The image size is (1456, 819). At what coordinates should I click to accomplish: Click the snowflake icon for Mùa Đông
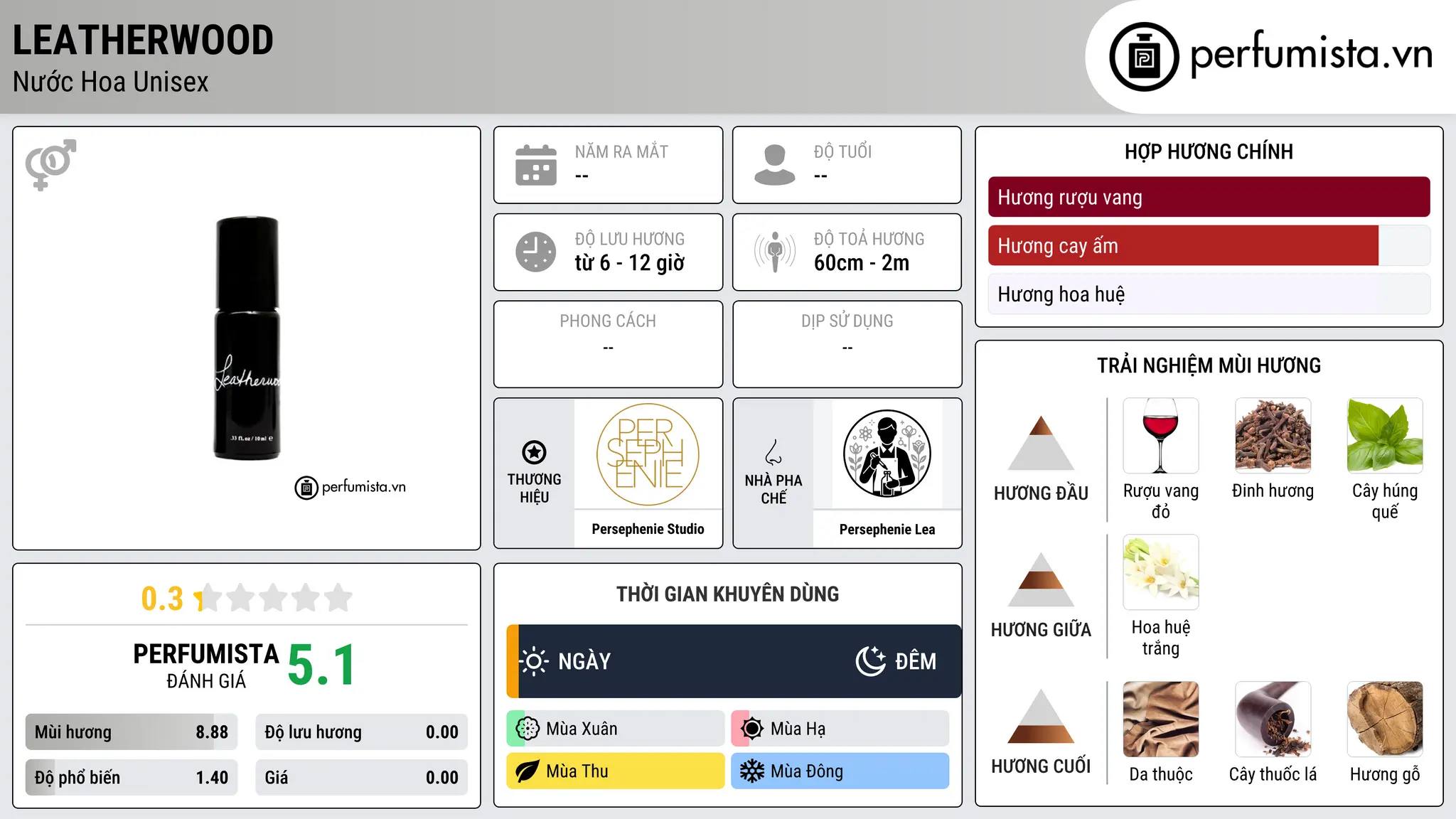pyautogui.click(x=752, y=771)
